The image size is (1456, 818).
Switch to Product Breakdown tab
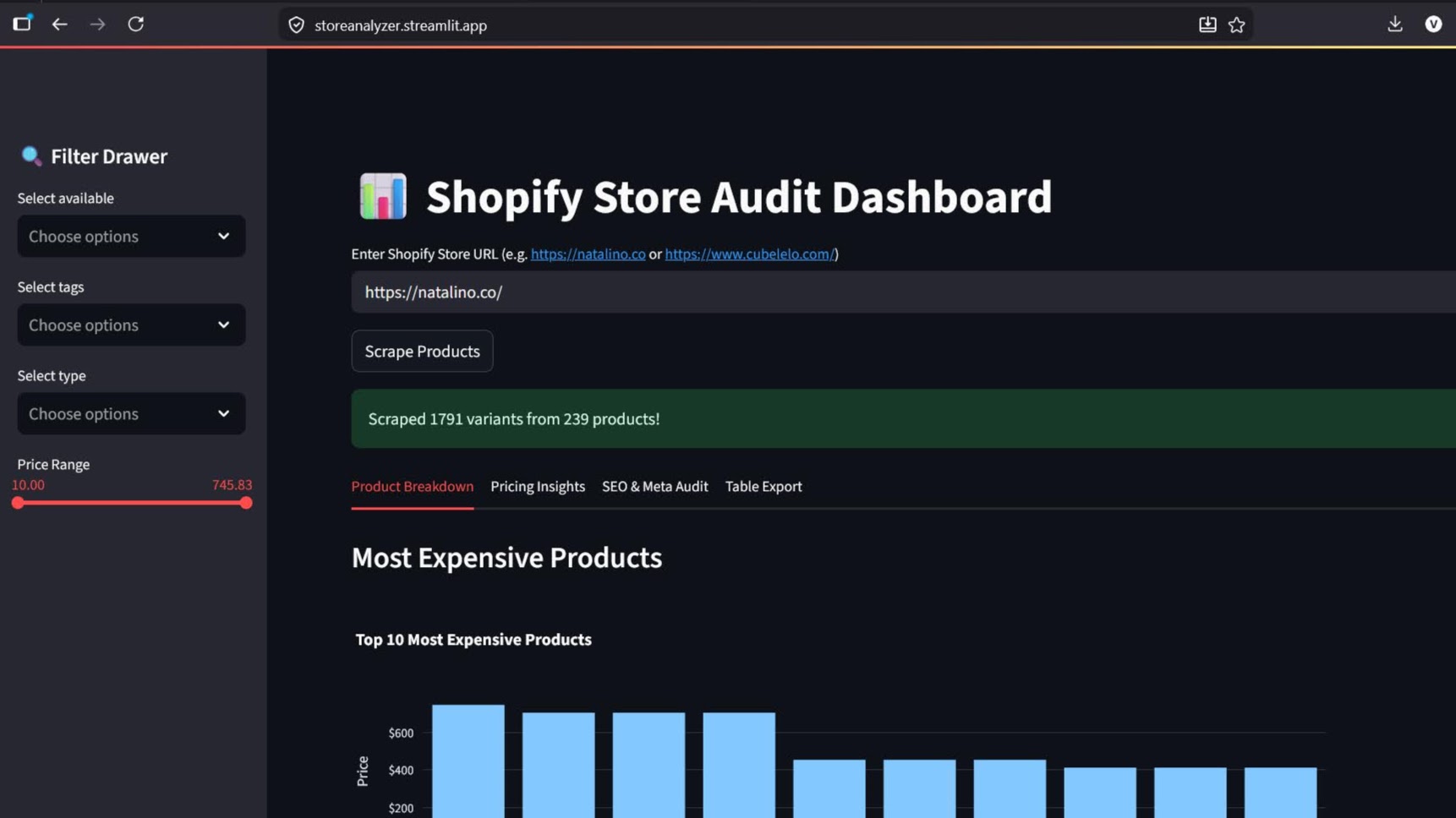pyautogui.click(x=413, y=487)
